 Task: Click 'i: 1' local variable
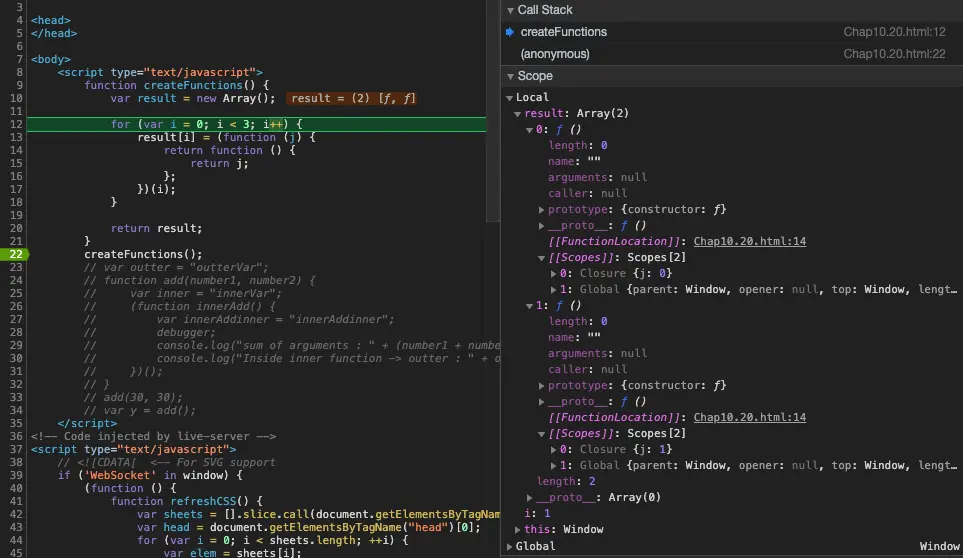537,513
